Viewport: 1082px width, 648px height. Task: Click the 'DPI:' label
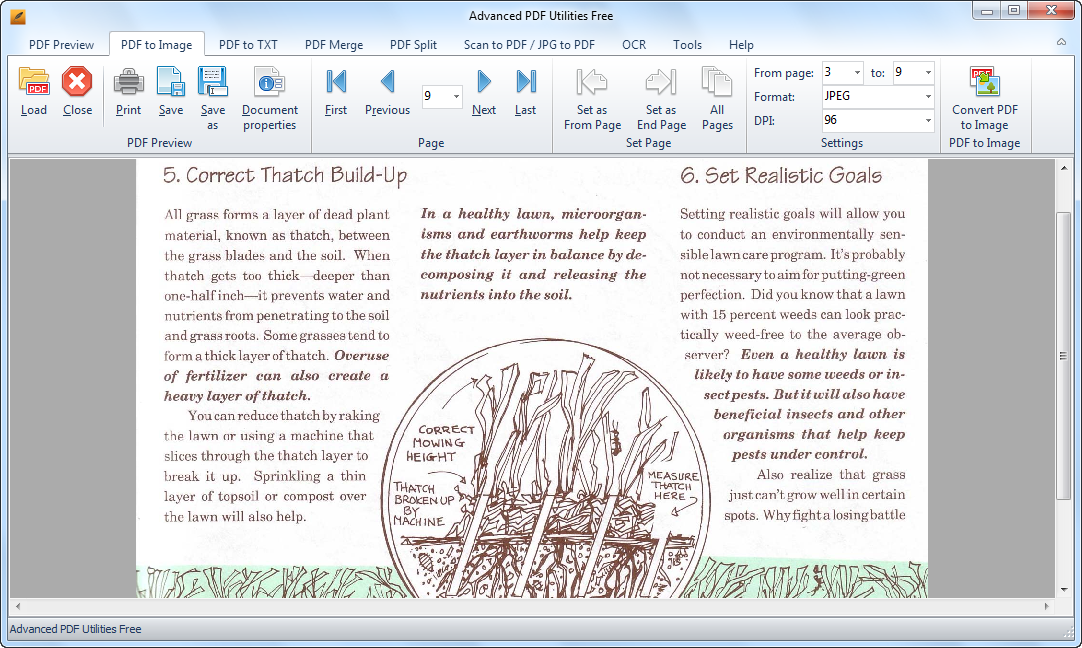tap(764, 120)
